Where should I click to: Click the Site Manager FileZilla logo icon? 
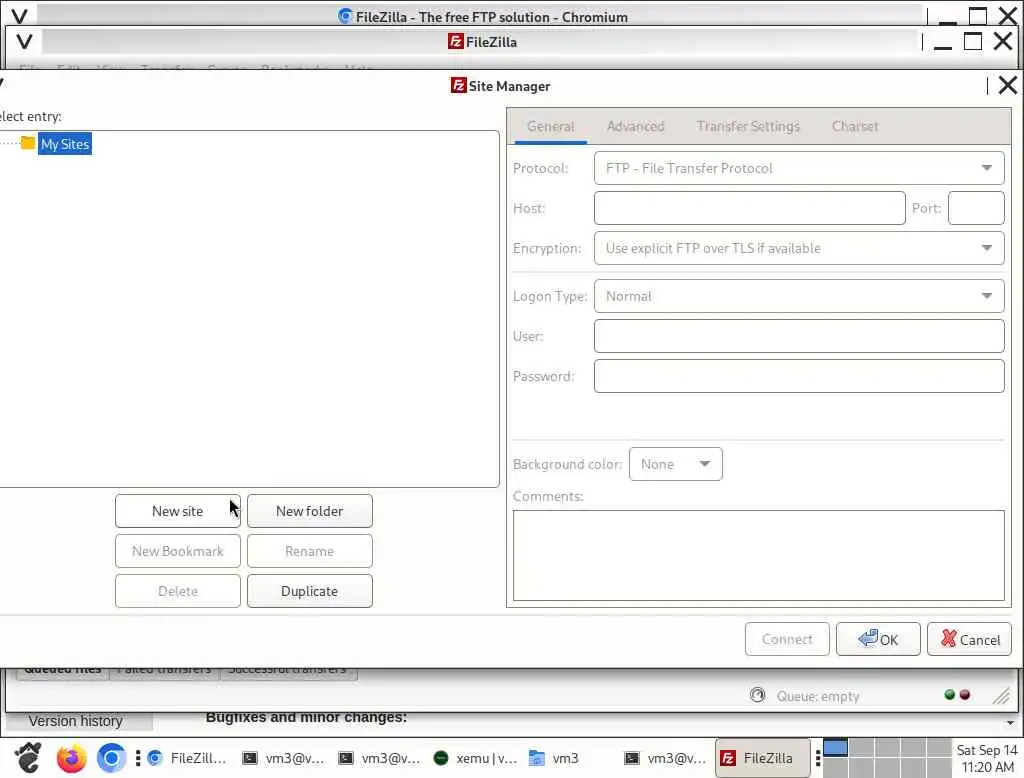pos(458,86)
